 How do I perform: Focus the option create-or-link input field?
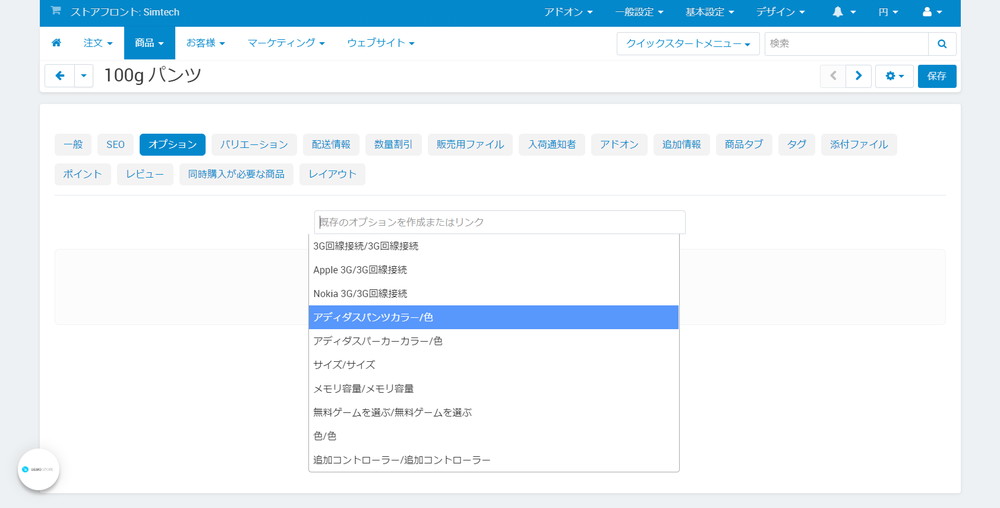[500, 222]
